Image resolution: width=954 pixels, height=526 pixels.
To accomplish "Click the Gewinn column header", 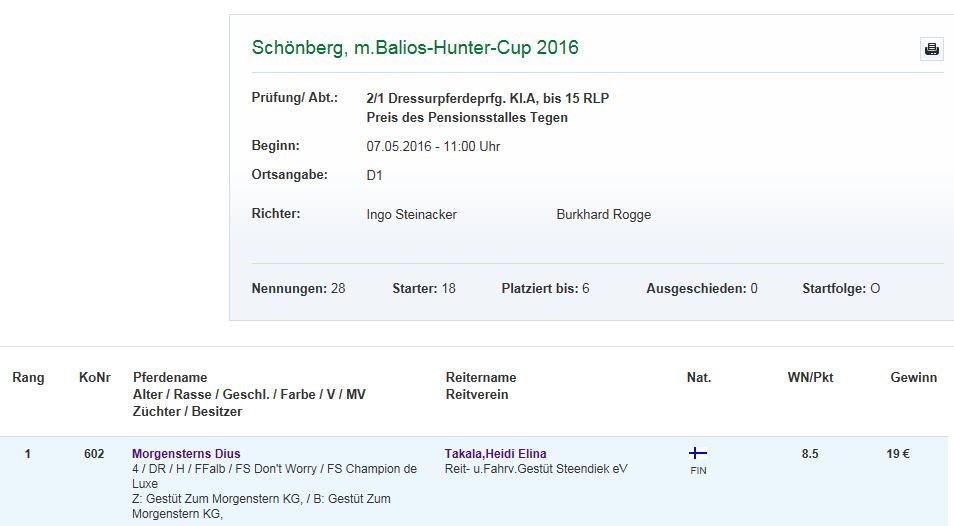I will [x=914, y=378].
